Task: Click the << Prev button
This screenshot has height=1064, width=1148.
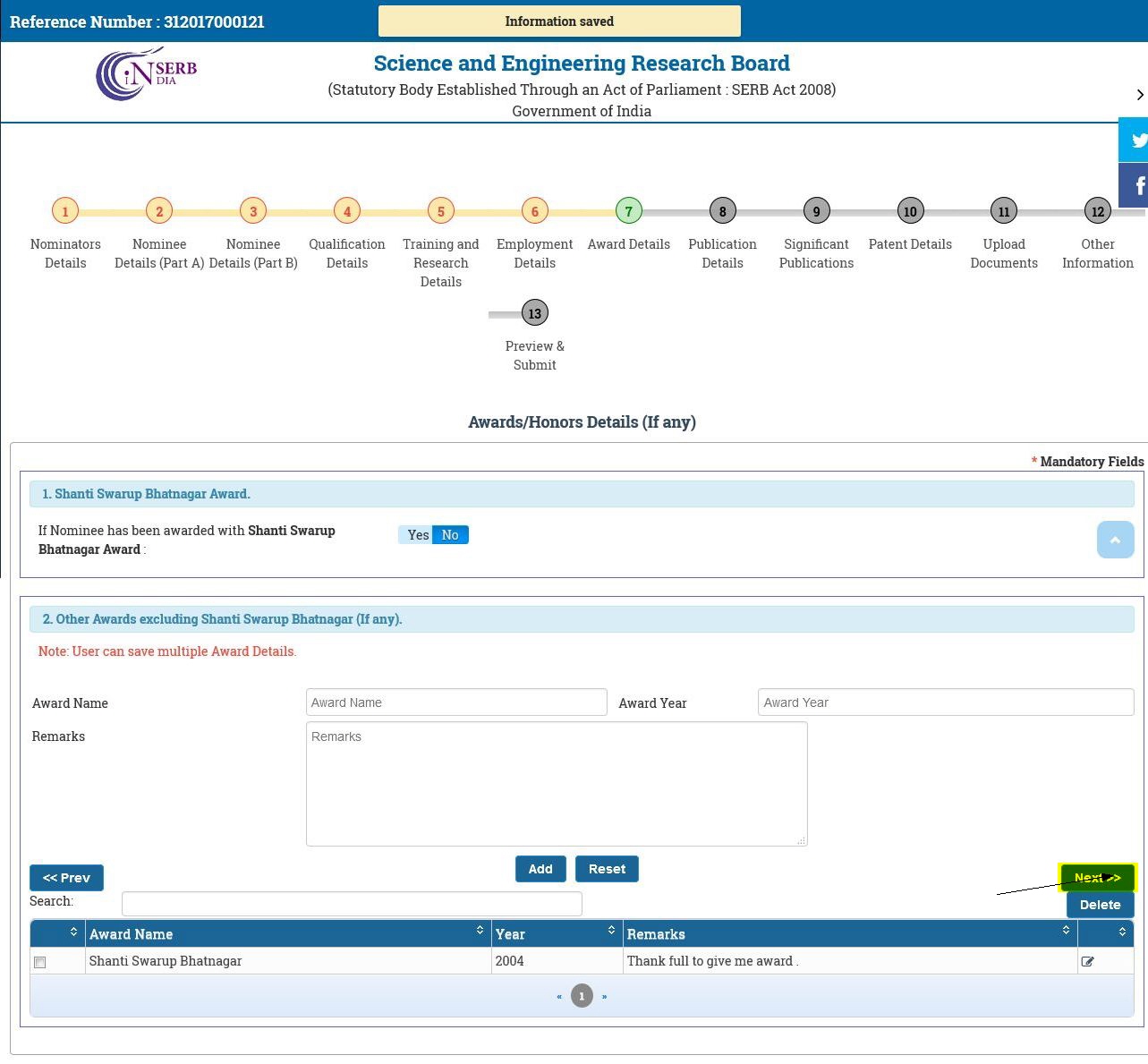Action: click(x=66, y=878)
